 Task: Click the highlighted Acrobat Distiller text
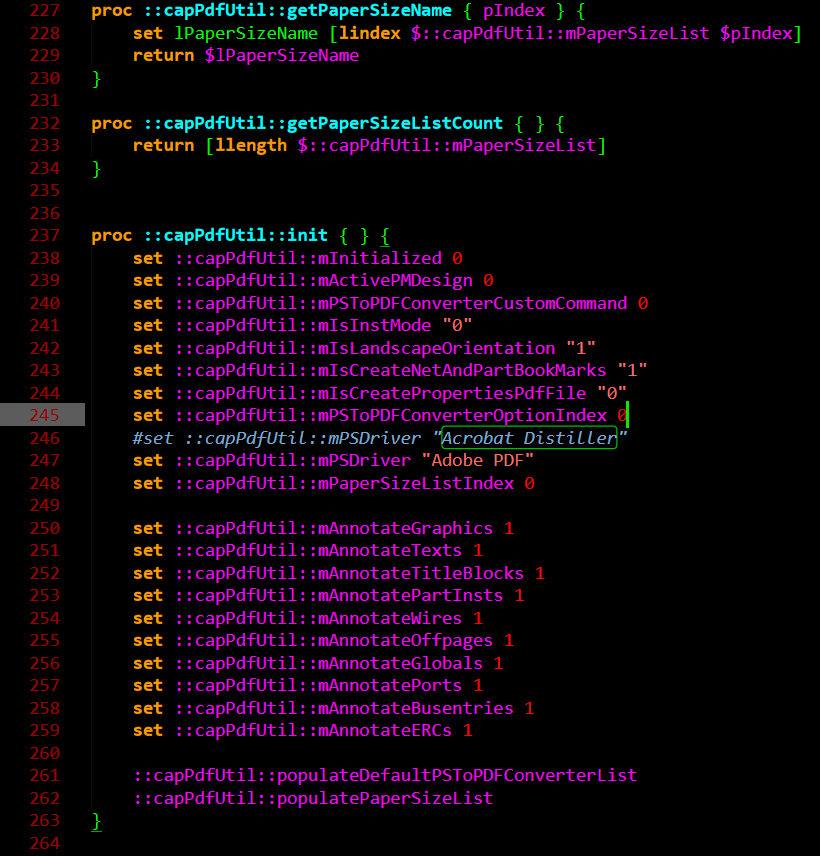tap(529, 438)
